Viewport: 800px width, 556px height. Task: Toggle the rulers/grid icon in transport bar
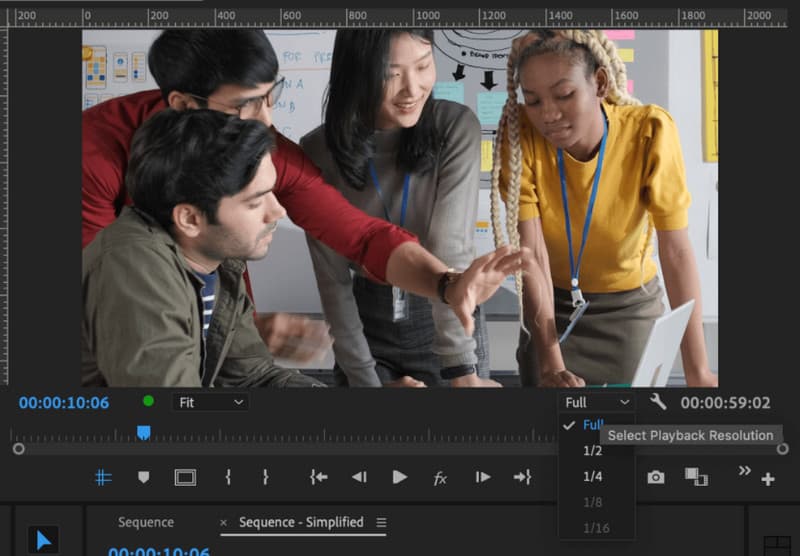pyautogui.click(x=103, y=478)
